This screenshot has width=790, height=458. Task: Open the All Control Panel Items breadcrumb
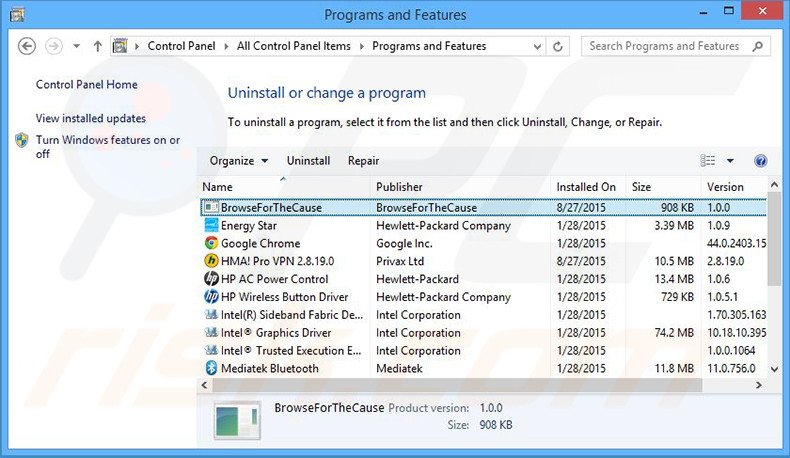(x=294, y=46)
